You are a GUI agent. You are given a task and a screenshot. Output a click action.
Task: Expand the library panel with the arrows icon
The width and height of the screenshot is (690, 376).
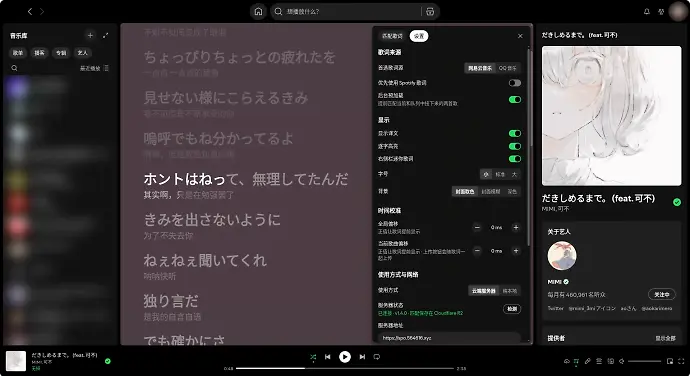point(106,35)
